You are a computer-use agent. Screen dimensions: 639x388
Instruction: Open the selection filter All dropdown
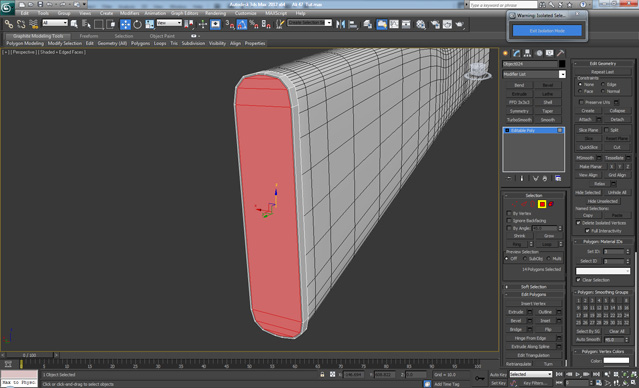click(55, 23)
